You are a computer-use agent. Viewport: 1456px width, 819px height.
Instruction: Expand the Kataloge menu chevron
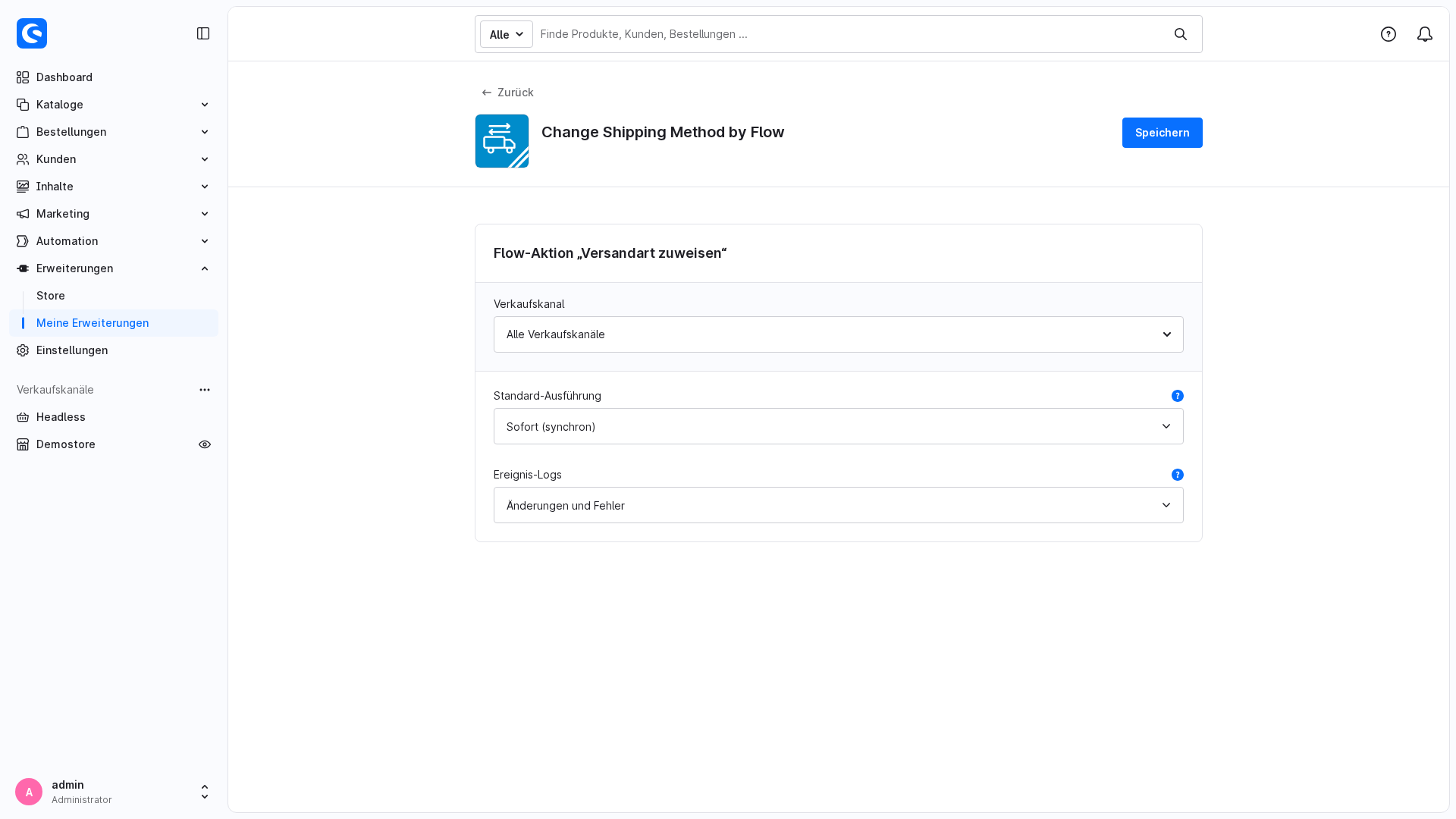click(x=205, y=105)
